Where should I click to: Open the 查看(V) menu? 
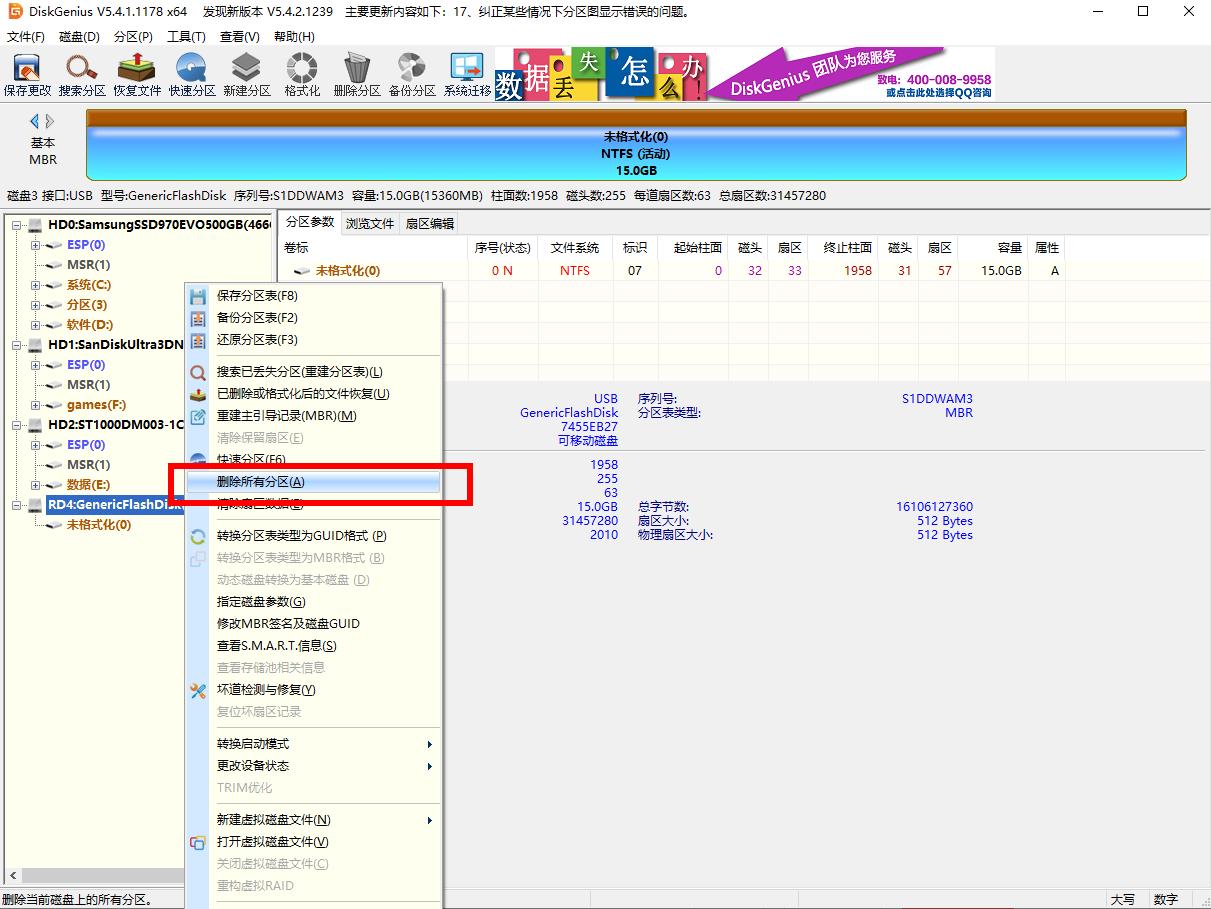click(236, 36)
